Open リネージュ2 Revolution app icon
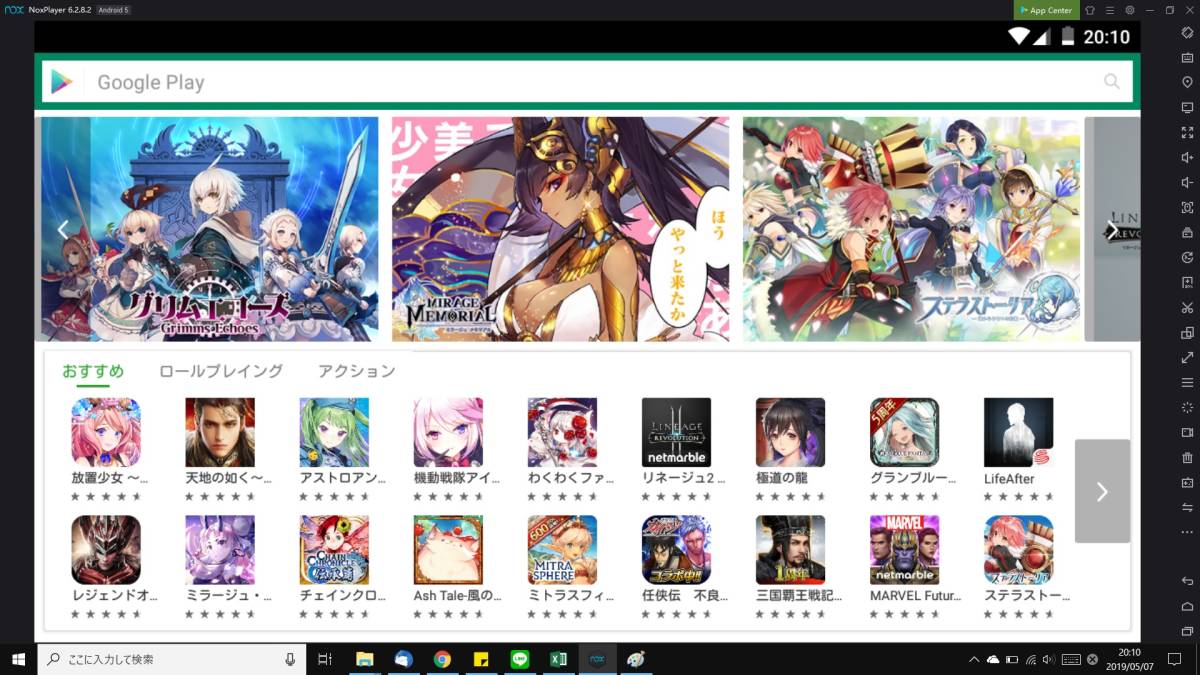The height and width of the screenshot is (675, 1200). 676,432
